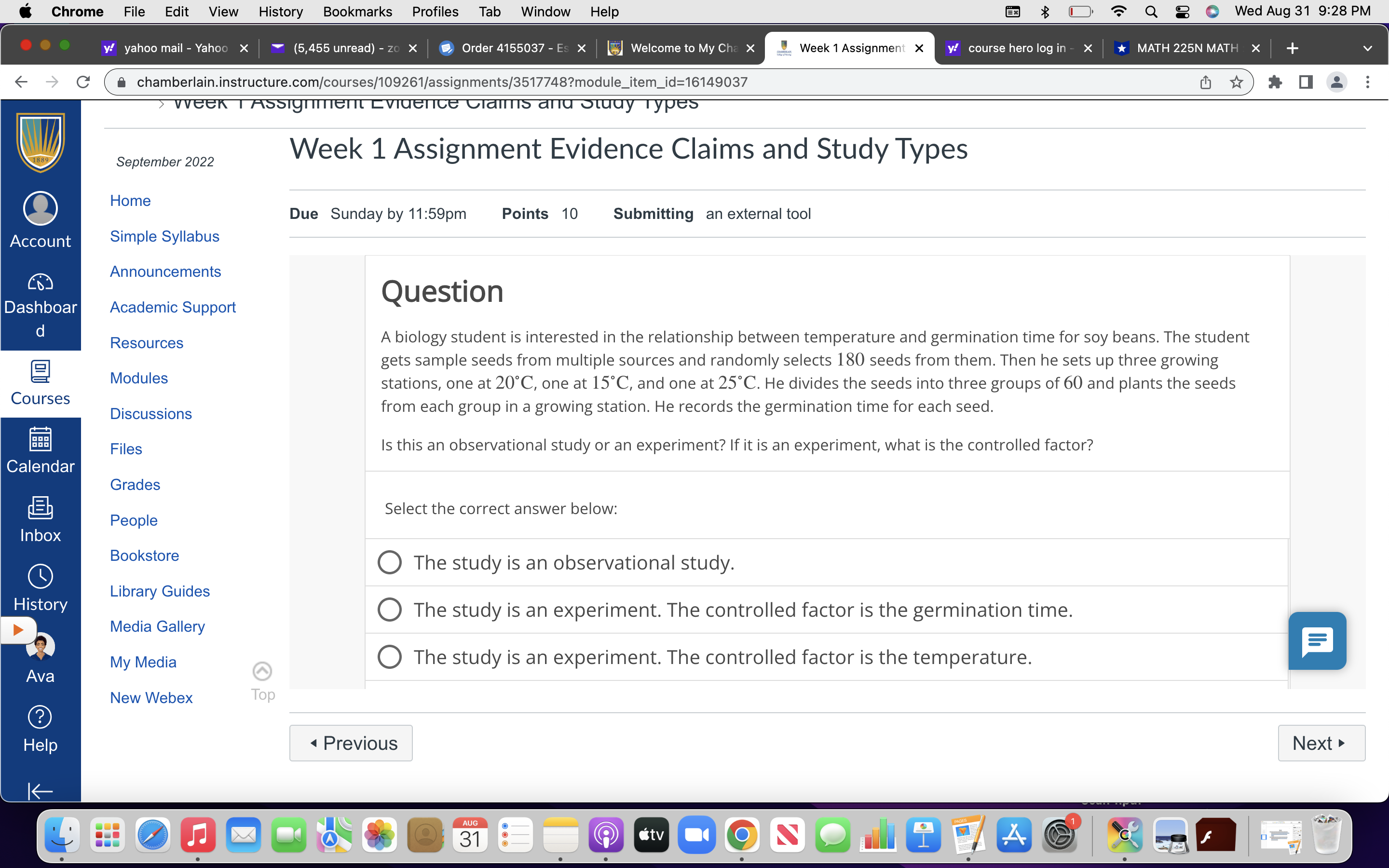Open the Grades course link
The height and width of the screenshot is (868, 1389).
[x=135, y=485]
